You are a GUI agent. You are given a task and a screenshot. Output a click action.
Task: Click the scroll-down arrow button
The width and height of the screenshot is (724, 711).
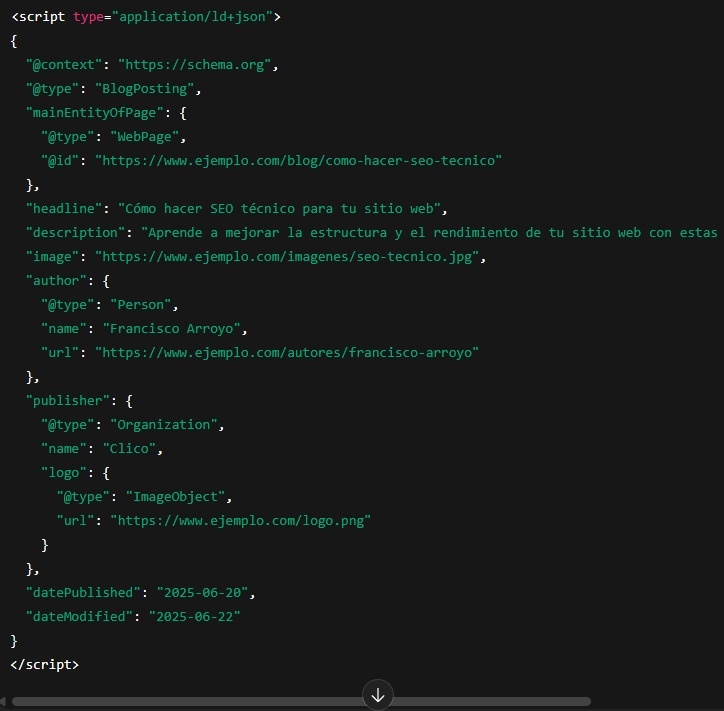tap(378, 695)
